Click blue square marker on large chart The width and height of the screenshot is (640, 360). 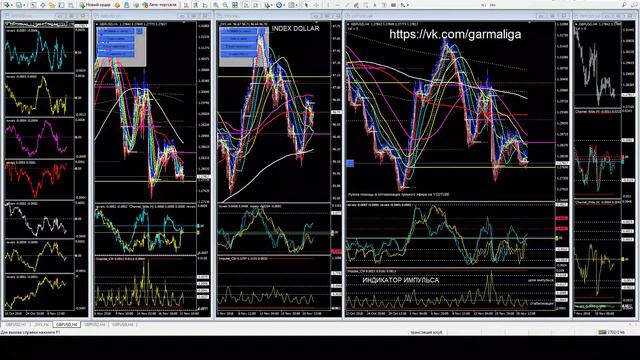coord(350,163)
